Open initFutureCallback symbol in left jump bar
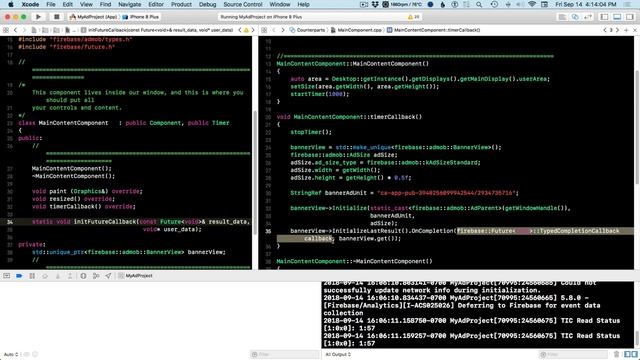Viewport: 640px width, 360px height. [x=157, y=30]
